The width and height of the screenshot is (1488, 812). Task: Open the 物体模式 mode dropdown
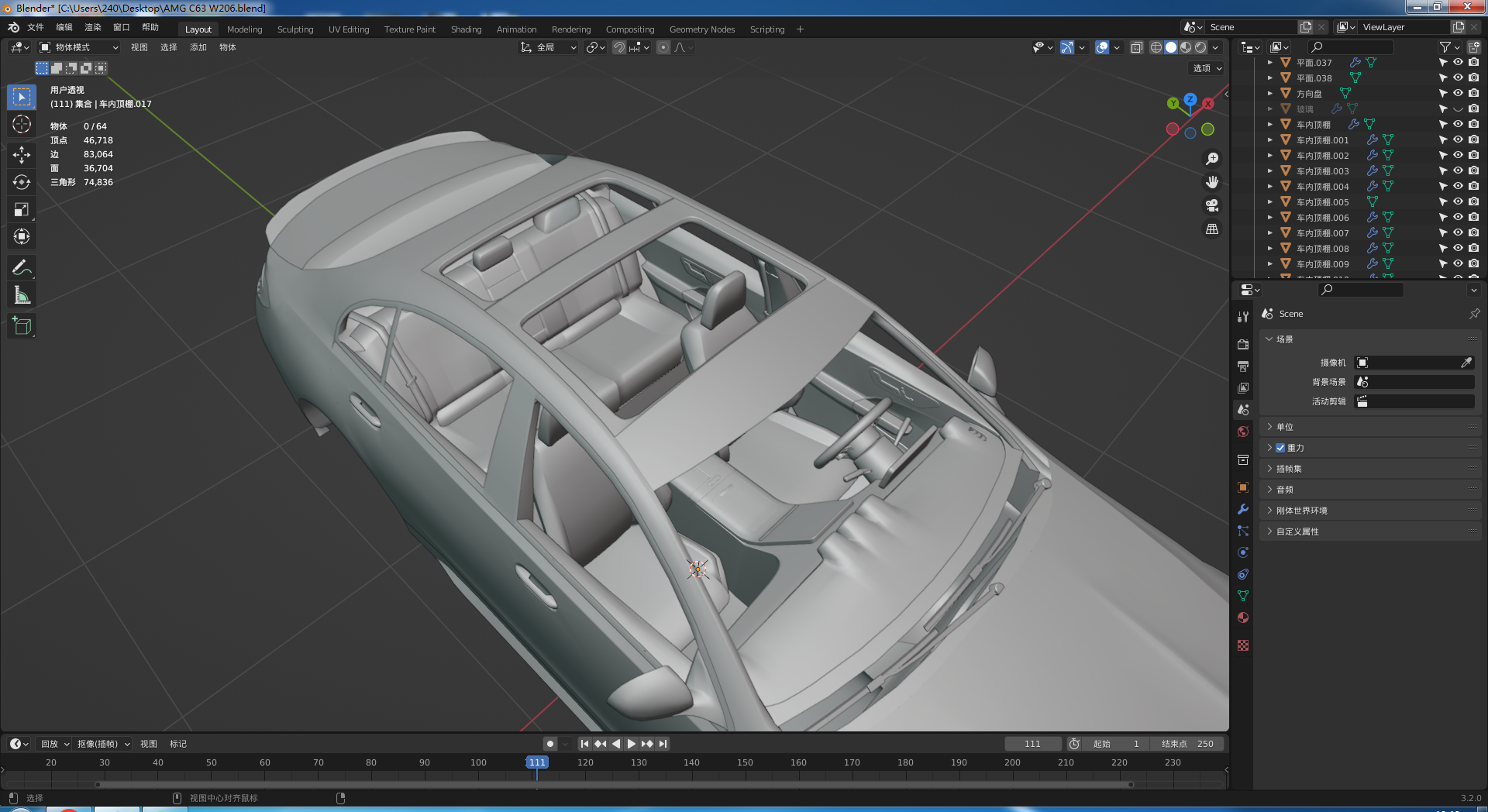78,47
